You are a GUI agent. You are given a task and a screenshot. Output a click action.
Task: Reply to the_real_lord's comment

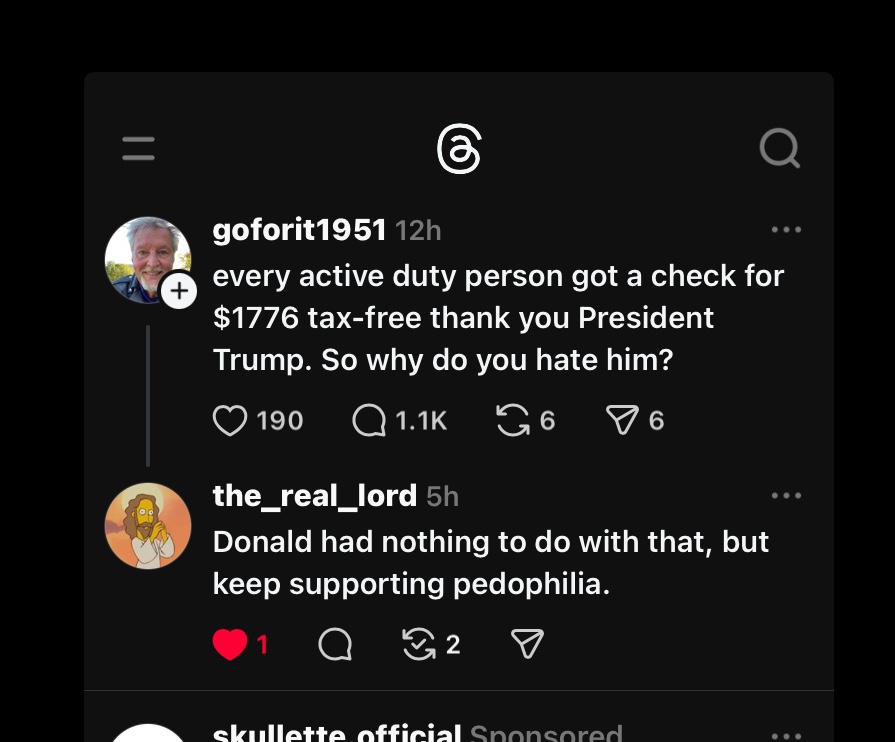coord(335,645)
